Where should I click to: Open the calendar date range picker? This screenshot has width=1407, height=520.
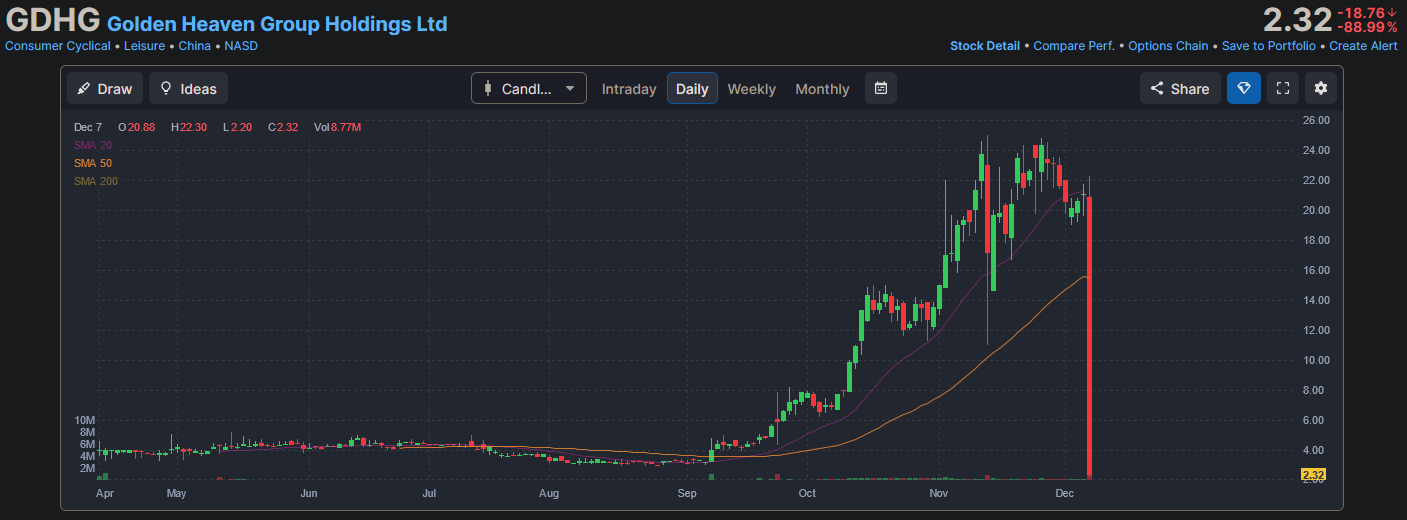coord(881,88)
